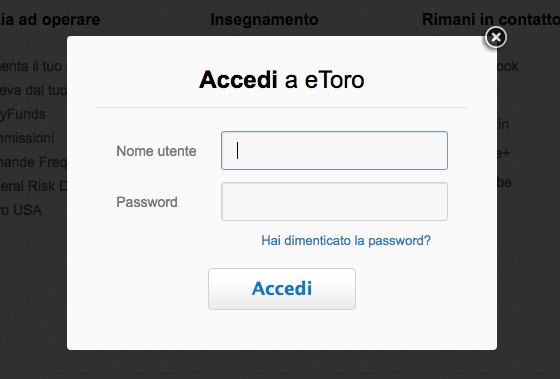
Task: Select the Insegnamento footer heading
Action: tap(264, 19)
